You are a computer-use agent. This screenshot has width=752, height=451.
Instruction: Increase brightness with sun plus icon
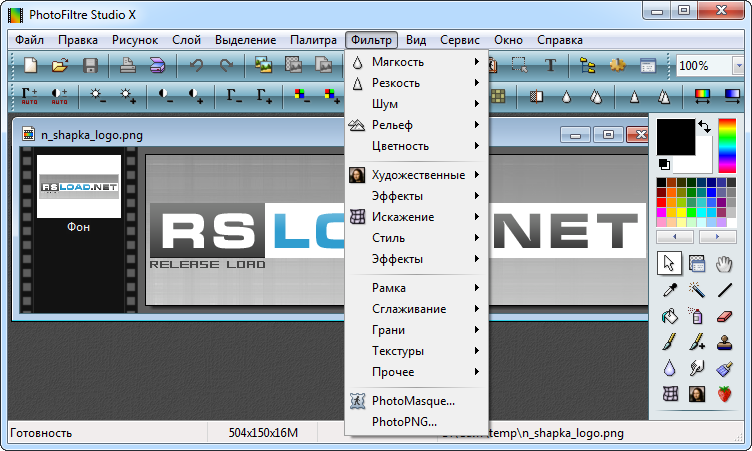(x=128, y=95)
